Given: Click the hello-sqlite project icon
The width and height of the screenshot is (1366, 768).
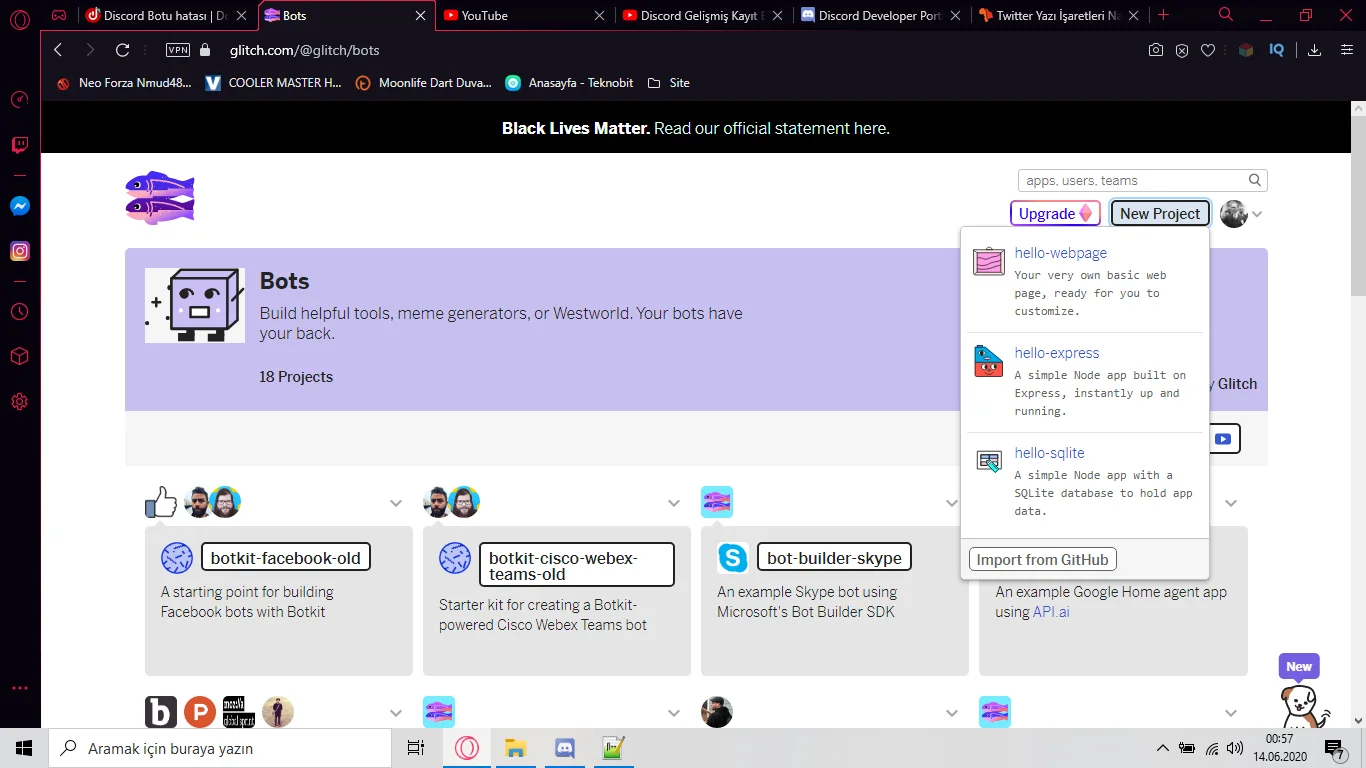Looking at the screenshot, I should tap(989, 461).
